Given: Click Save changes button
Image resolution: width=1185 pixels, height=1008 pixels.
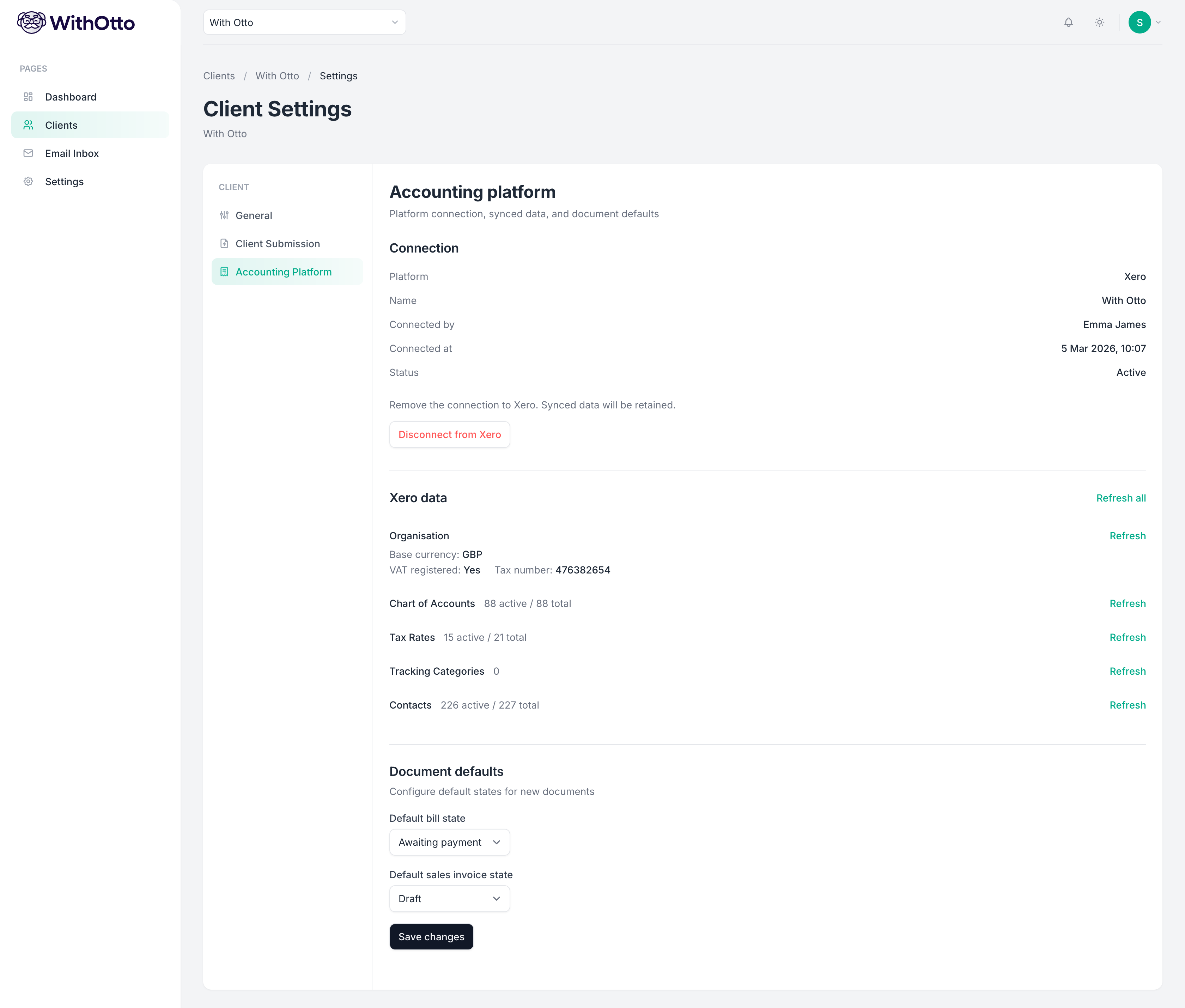Looking at the screenshot, I should pos(431,936).
